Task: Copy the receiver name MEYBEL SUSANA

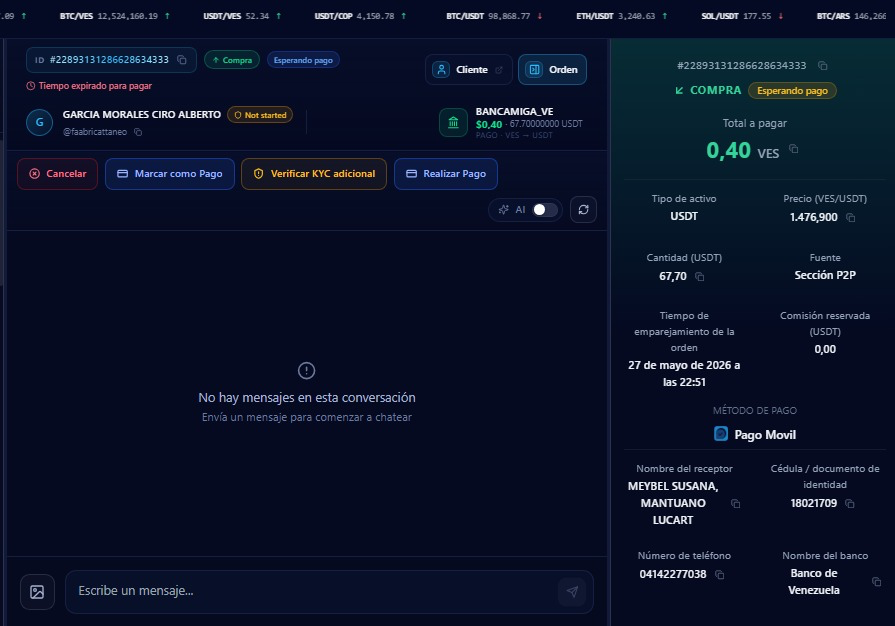Action: point(735,503)
